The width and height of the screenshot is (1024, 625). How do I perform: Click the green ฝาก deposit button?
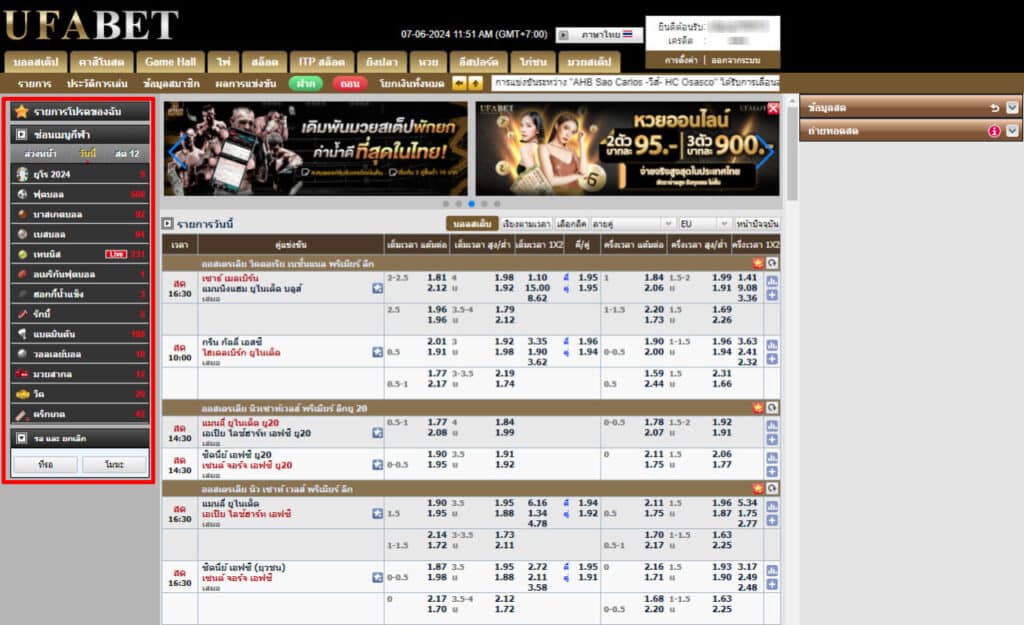pos(306,84)
